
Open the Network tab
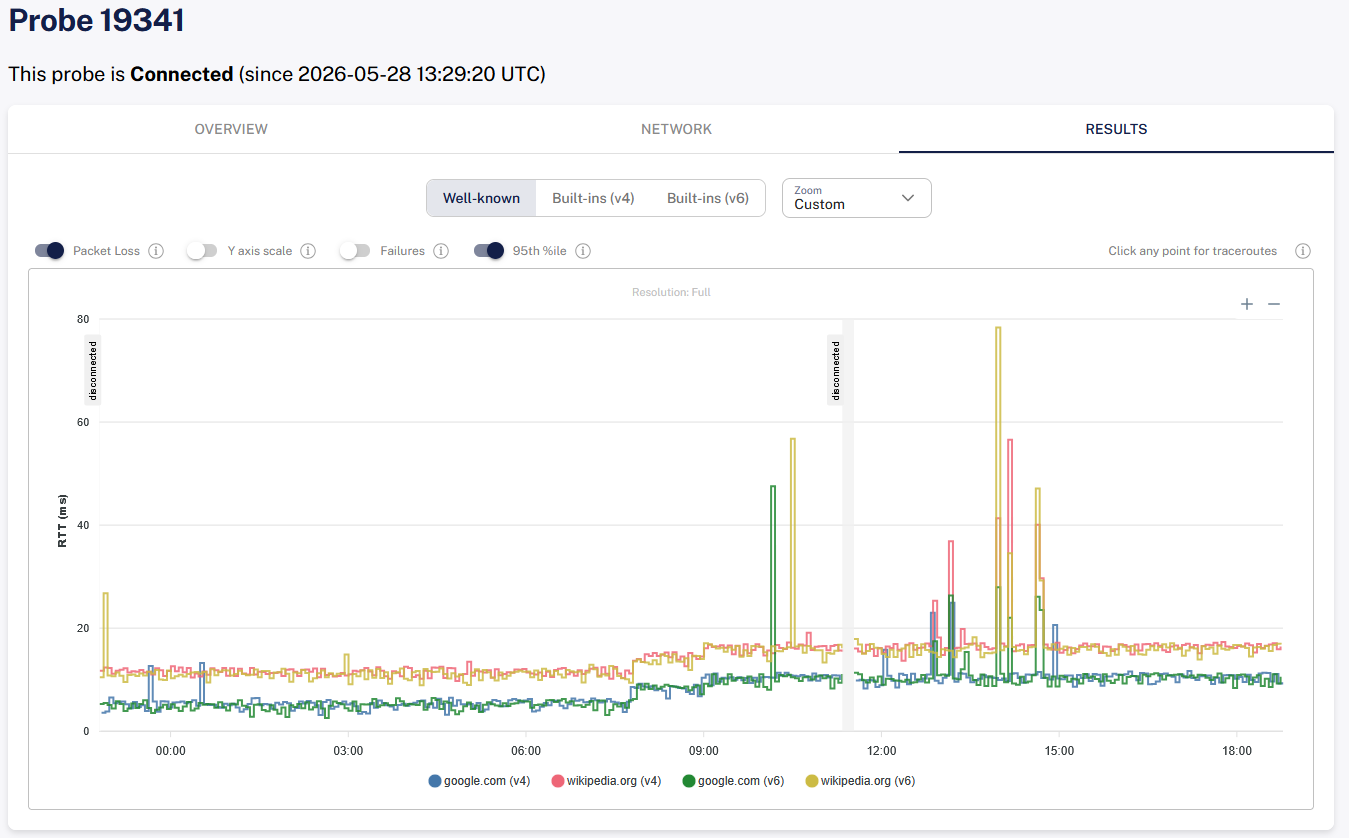click(677, 129)
